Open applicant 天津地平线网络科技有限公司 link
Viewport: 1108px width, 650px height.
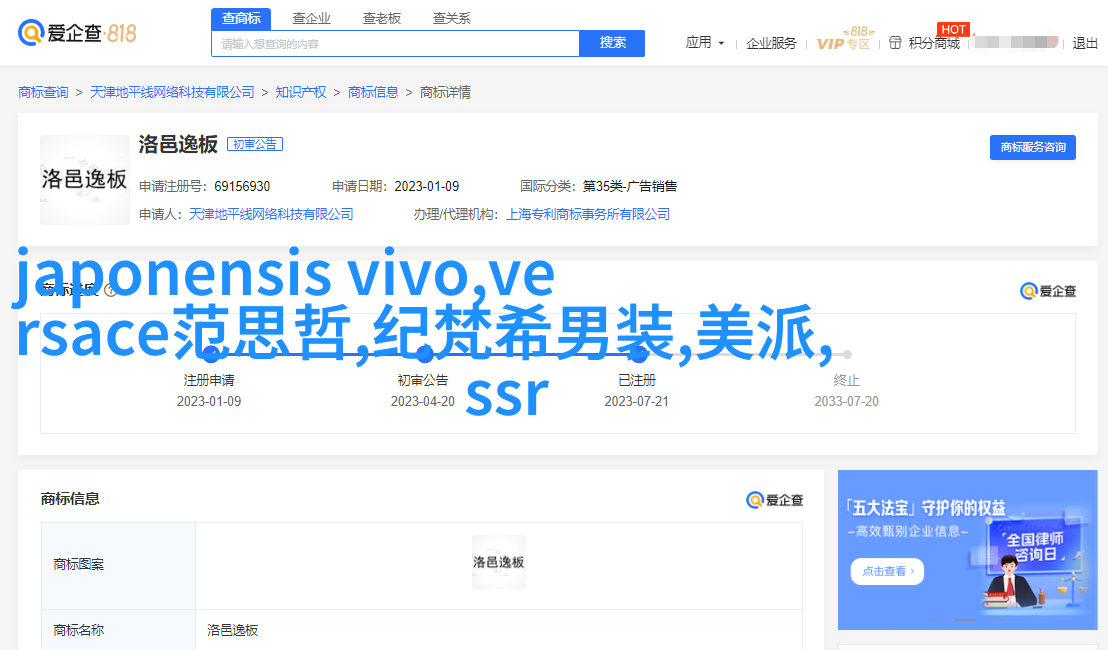point(271,214)
